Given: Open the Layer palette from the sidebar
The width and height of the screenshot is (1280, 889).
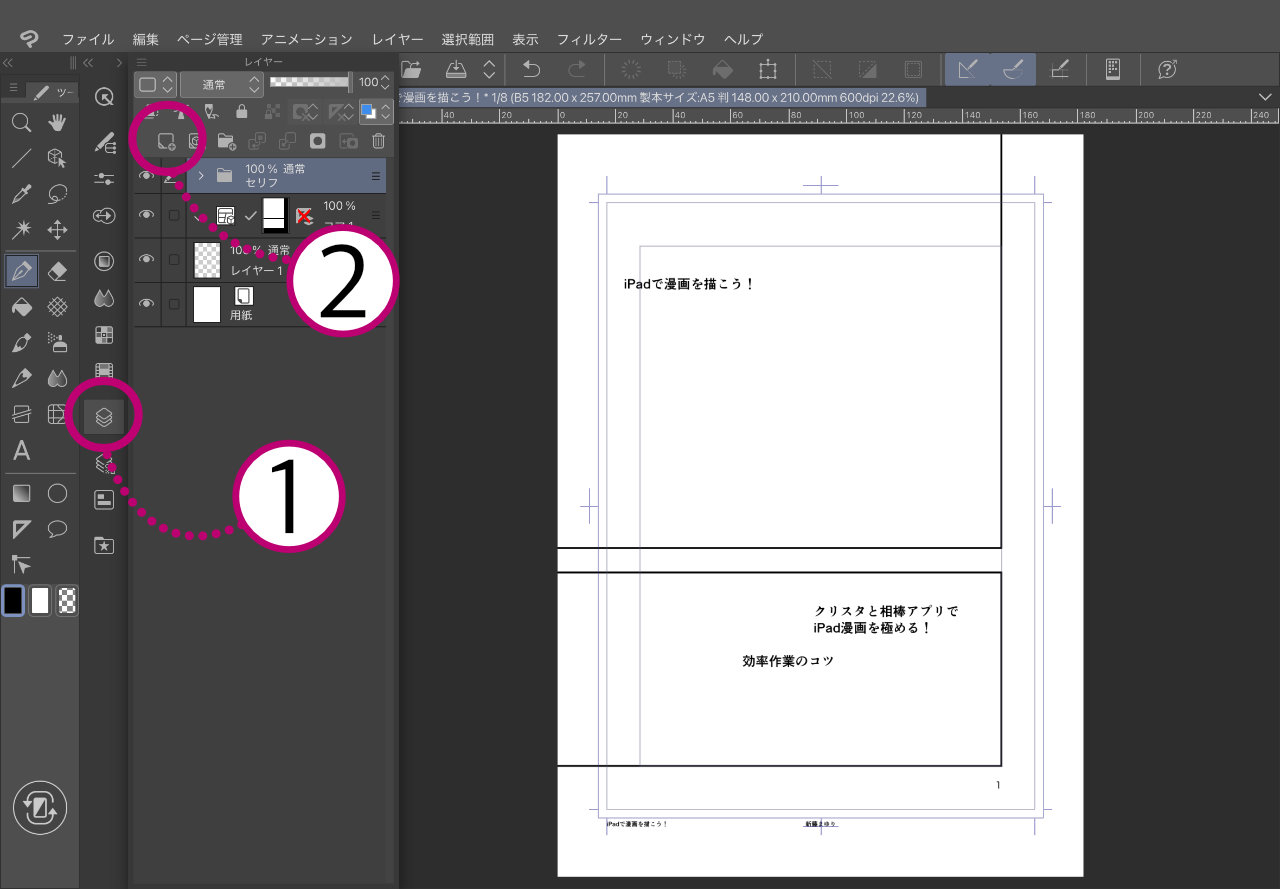Looking at the screenshot, I should 104,417.
